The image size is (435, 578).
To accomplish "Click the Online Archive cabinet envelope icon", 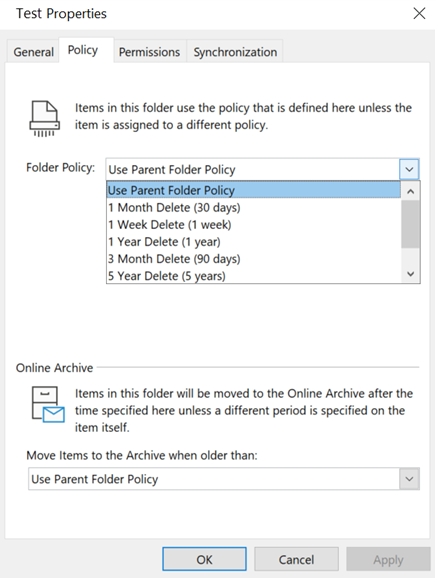I will coord(48,404).
